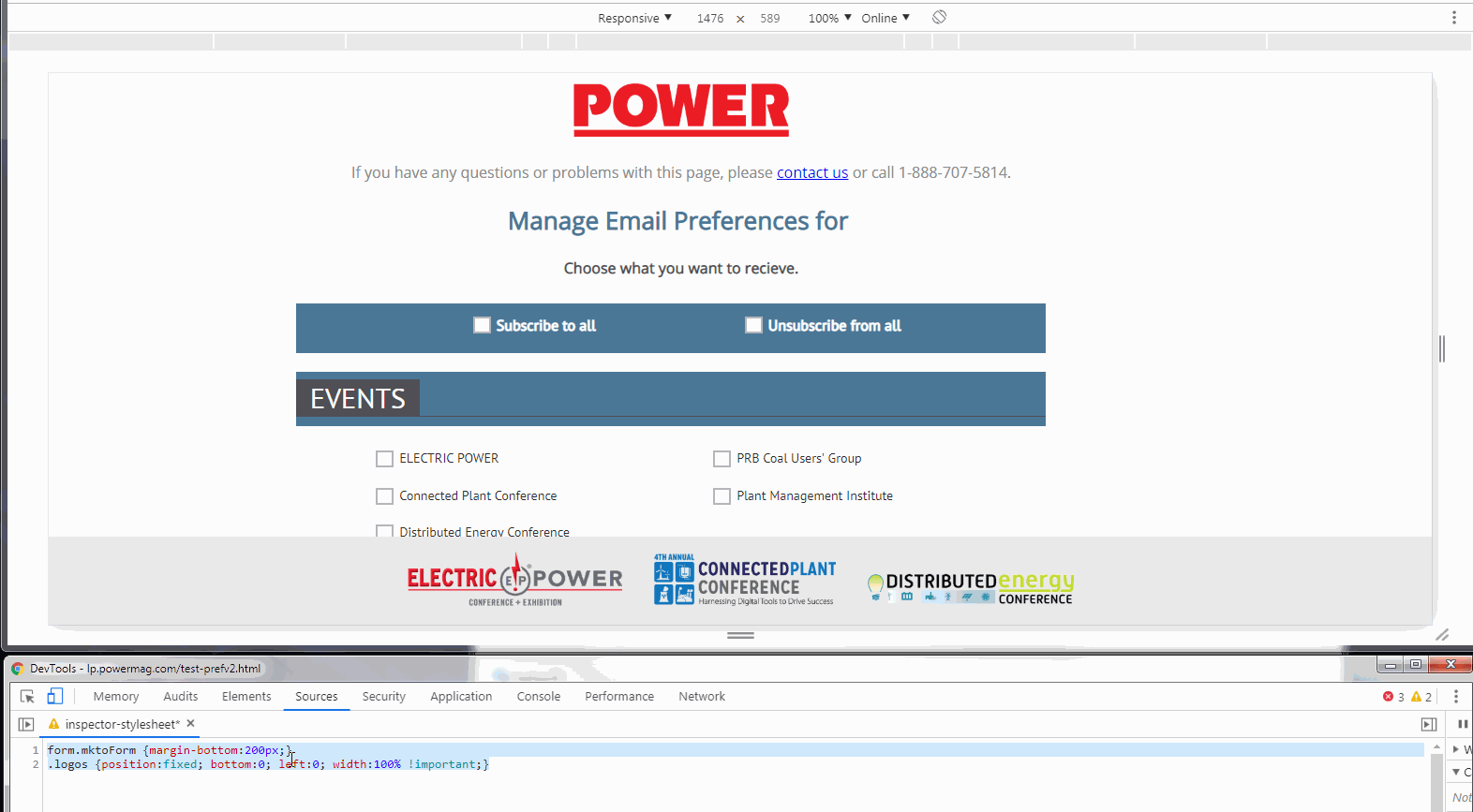Open the yellow warning count indicator
The image size is (1473, 812).
pos(1421,696)
